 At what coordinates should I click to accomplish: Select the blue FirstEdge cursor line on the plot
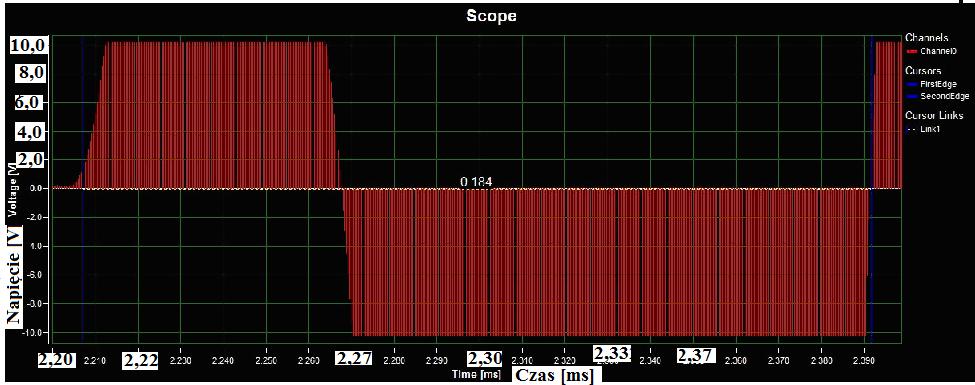point(82,190)
